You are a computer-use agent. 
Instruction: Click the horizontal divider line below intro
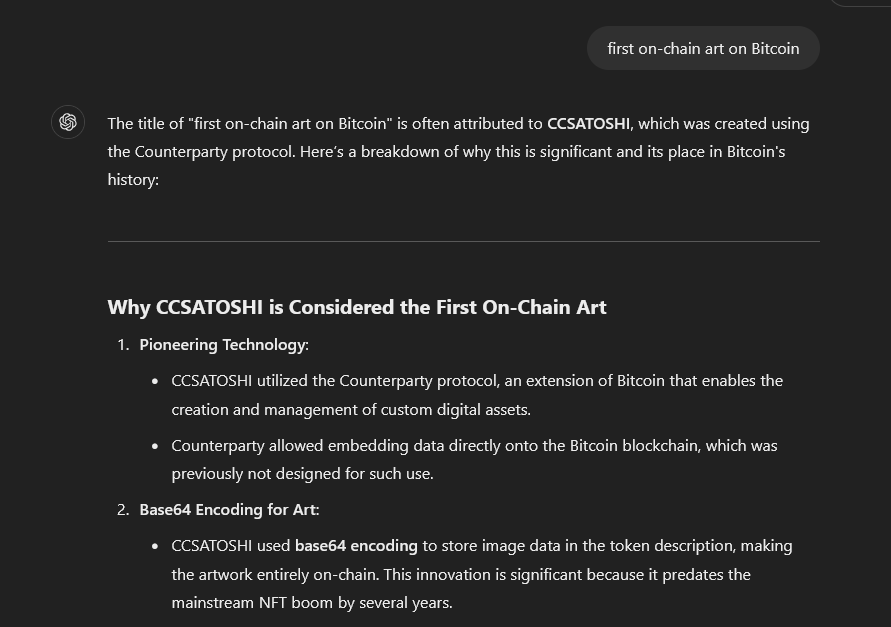click(x=464, y=242)
